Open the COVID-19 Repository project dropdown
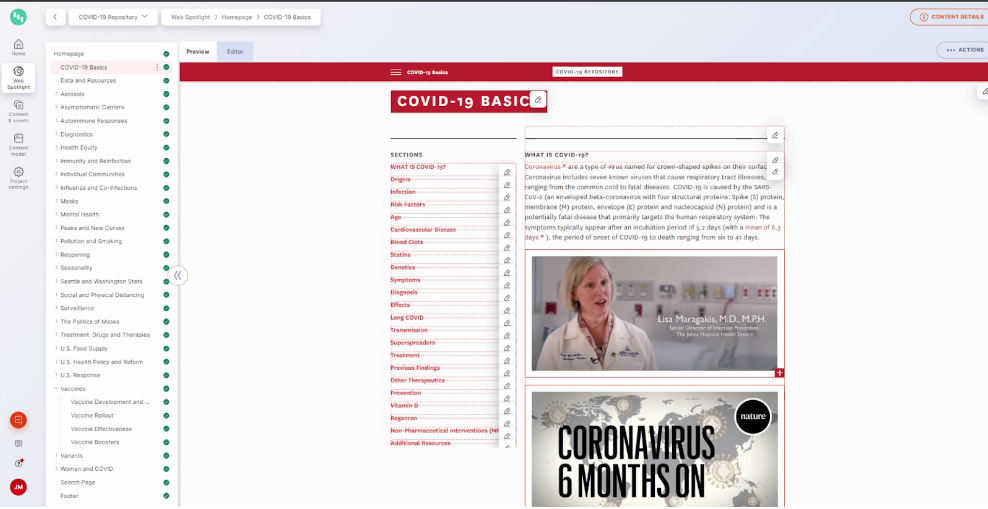Viewport: 988px width, 509px height. [x=113, y=17]
